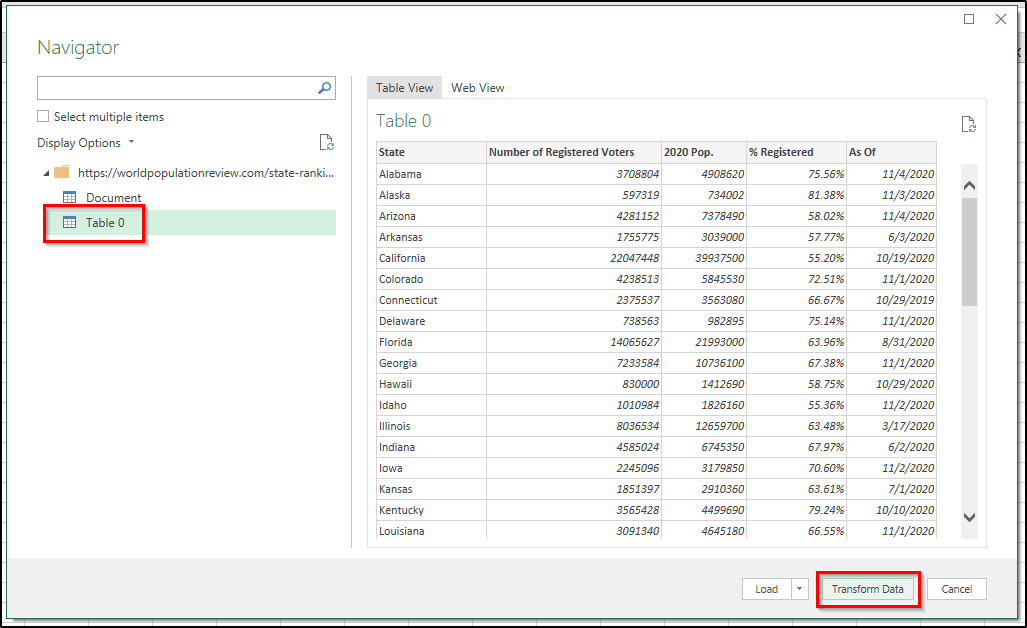Click the State column header

pos(431,152)
